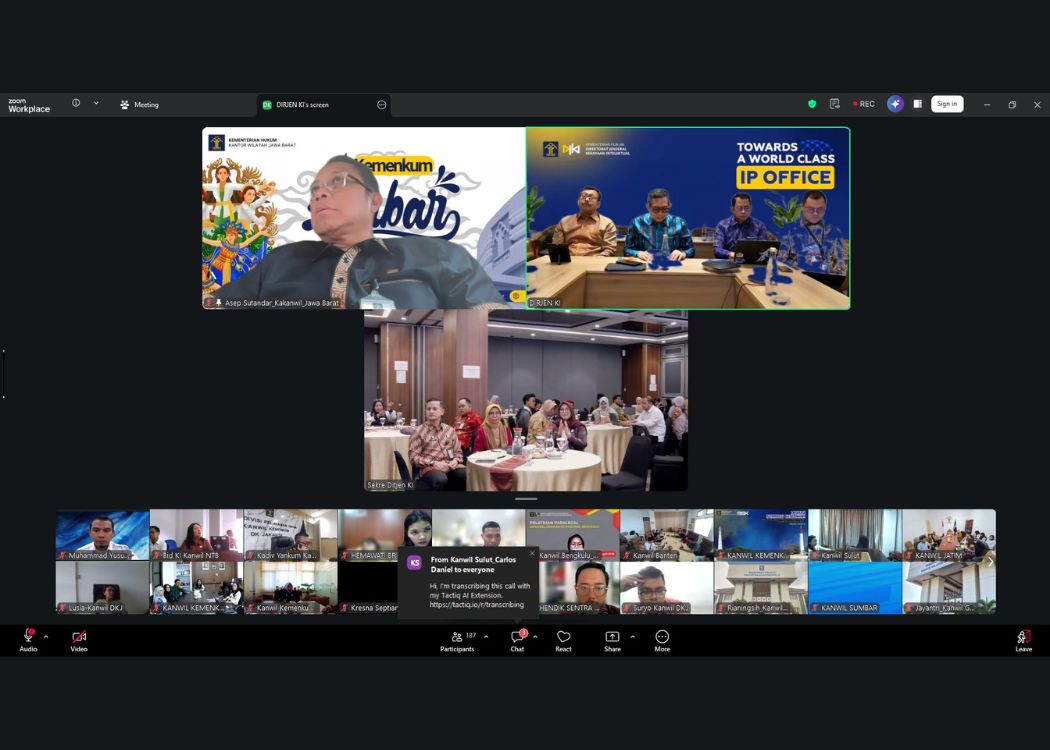The image size is (1050, 750).
Task: Click the green encryption shield icon
Action: [x=812, y=104]
